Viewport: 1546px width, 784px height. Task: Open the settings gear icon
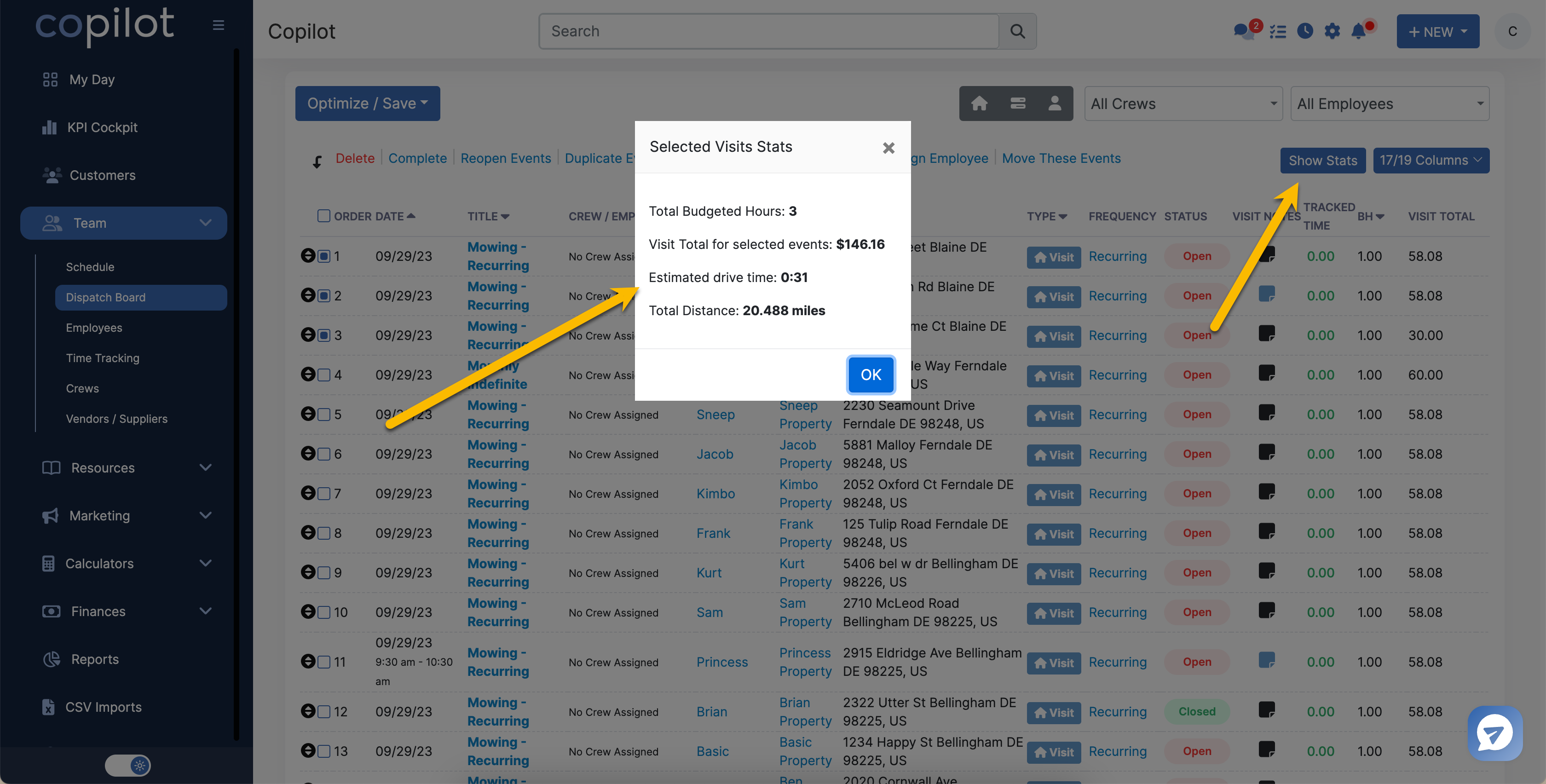coord(1332,31)
